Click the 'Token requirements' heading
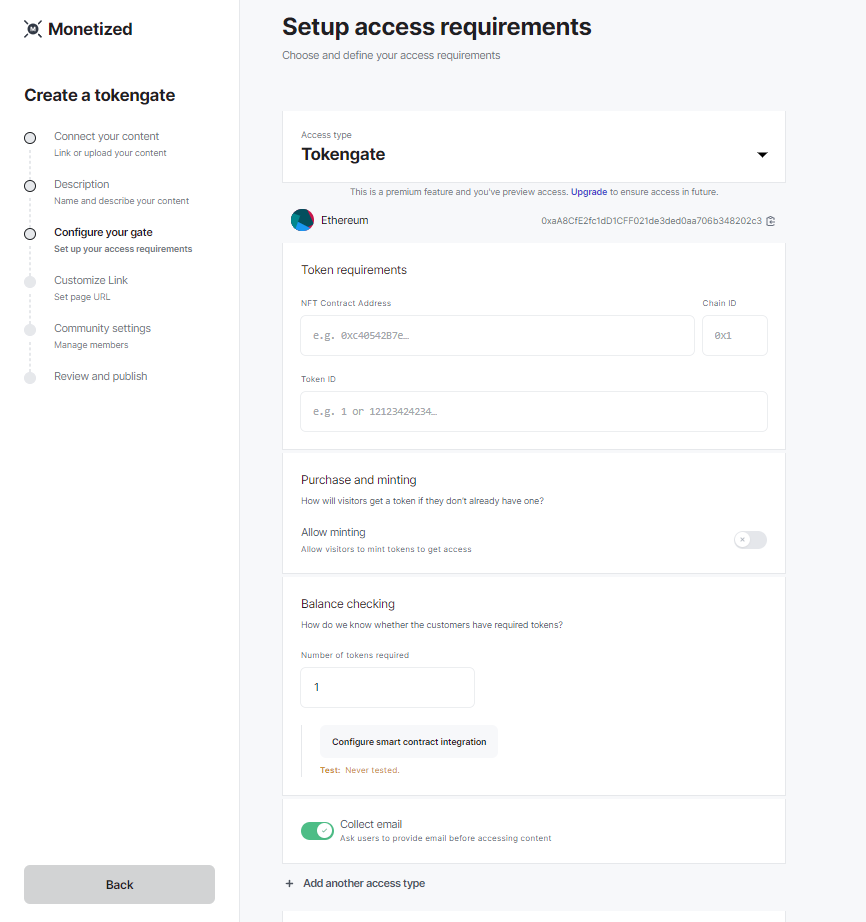866x922 pixels. [x=354, y=270]
